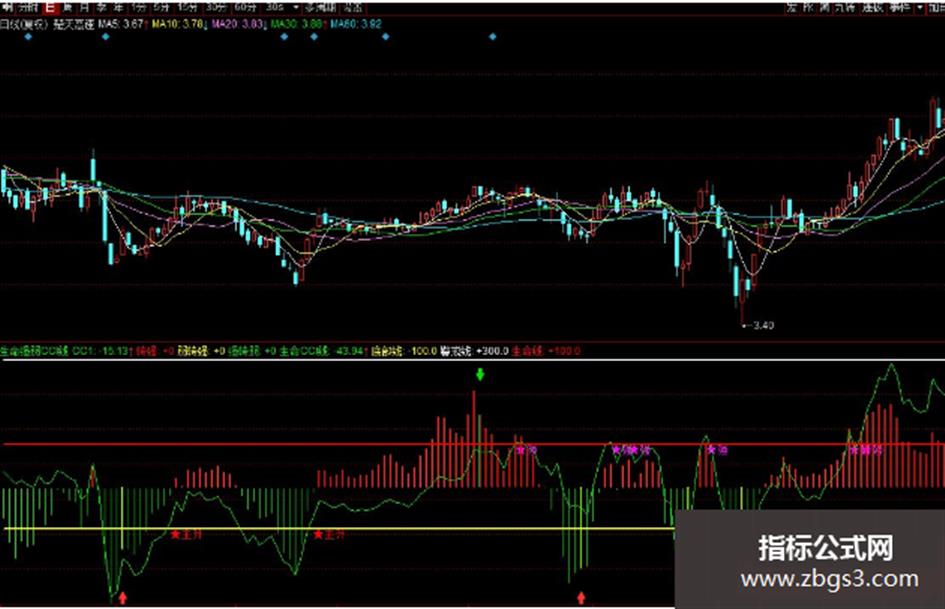Choose the 30分 period tab
Image resolution: width=945 pixels, height=609 pixels.
point(216,7)
